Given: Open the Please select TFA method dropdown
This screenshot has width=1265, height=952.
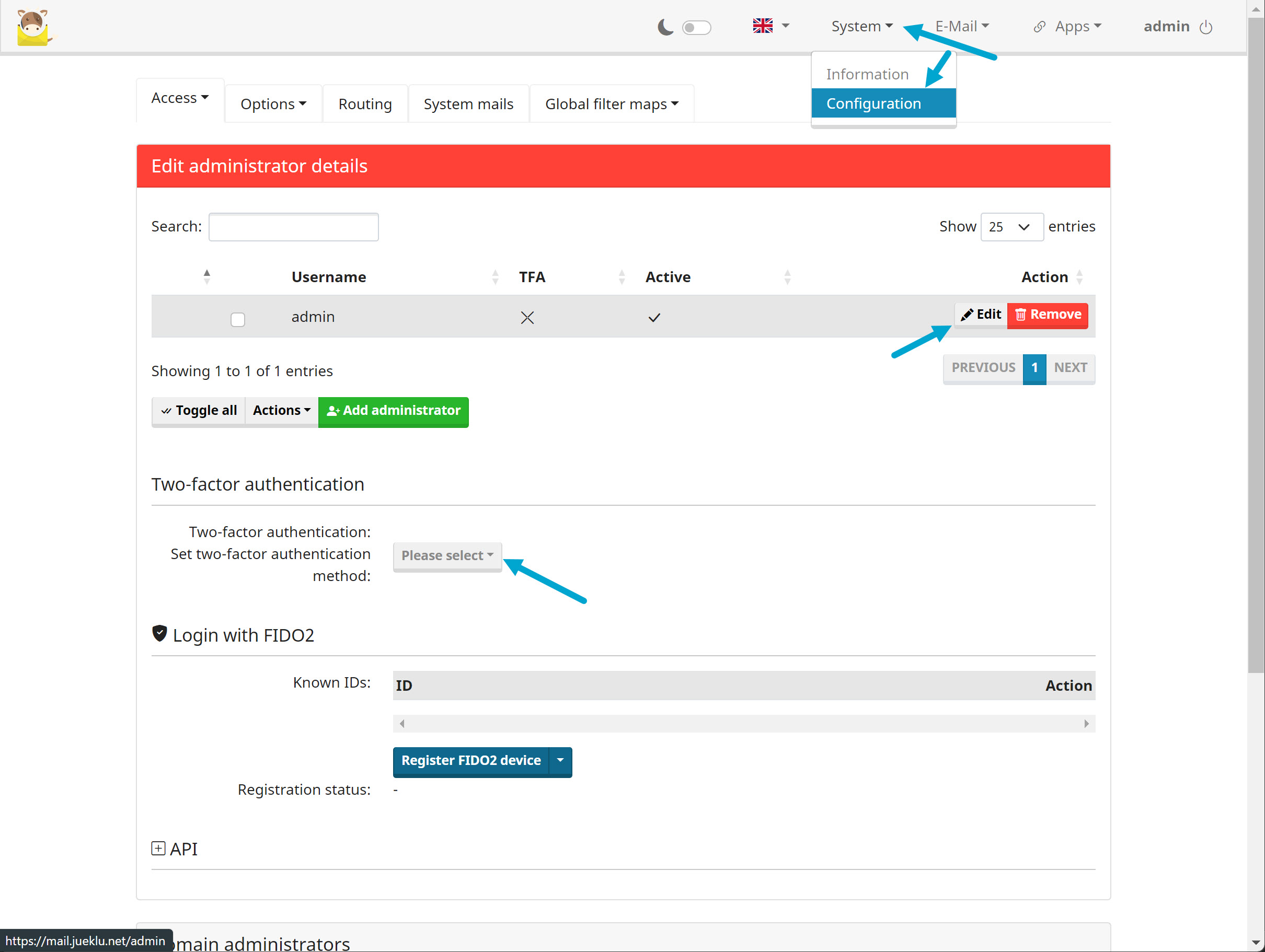Looking at the screenshot, I should (x=446, y=556).
